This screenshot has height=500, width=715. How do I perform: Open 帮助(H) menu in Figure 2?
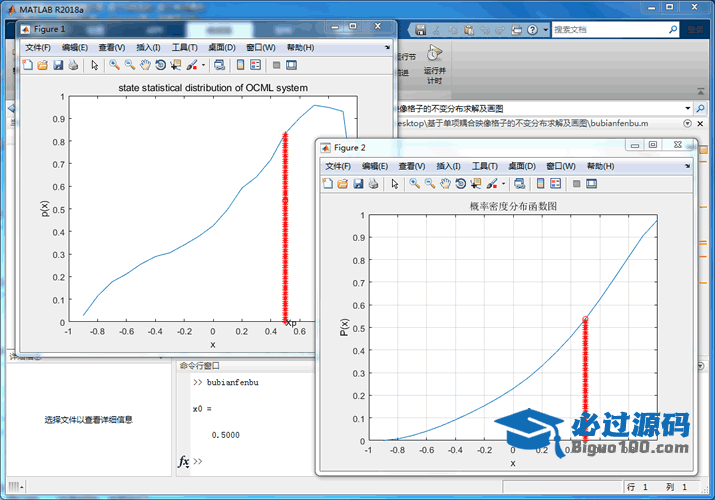[601, 166]
